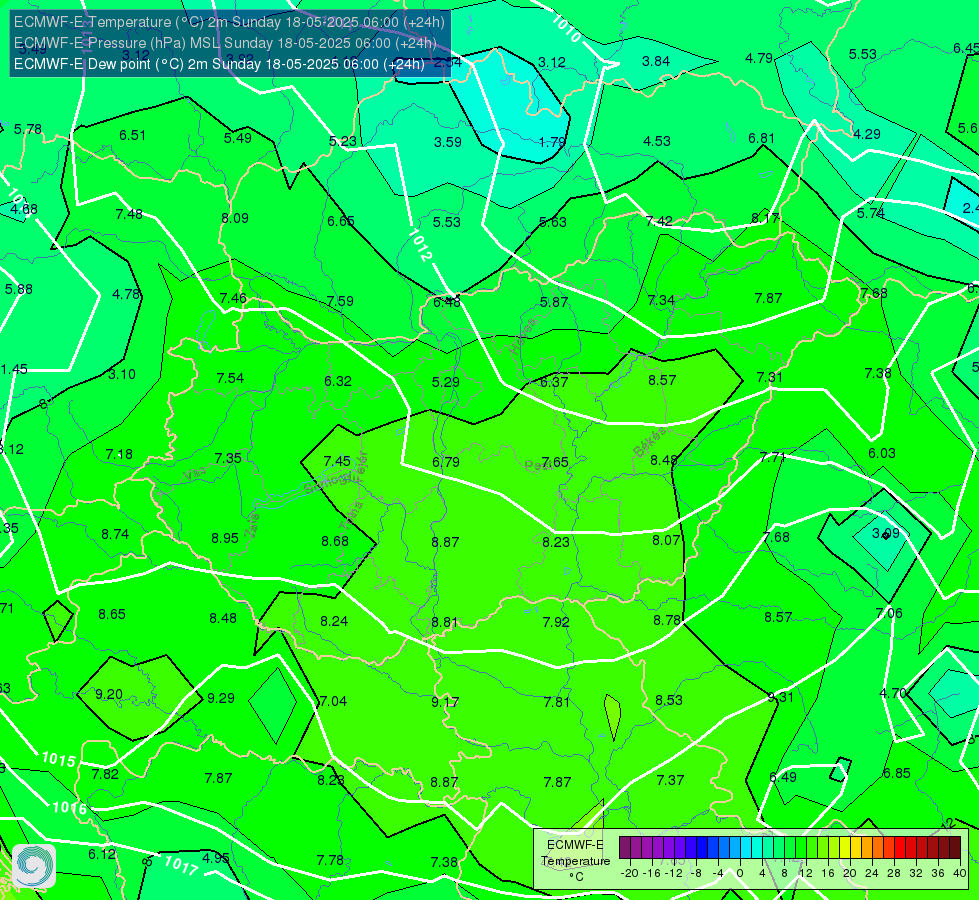Click the 7.92 grid value

coord(556,622)
